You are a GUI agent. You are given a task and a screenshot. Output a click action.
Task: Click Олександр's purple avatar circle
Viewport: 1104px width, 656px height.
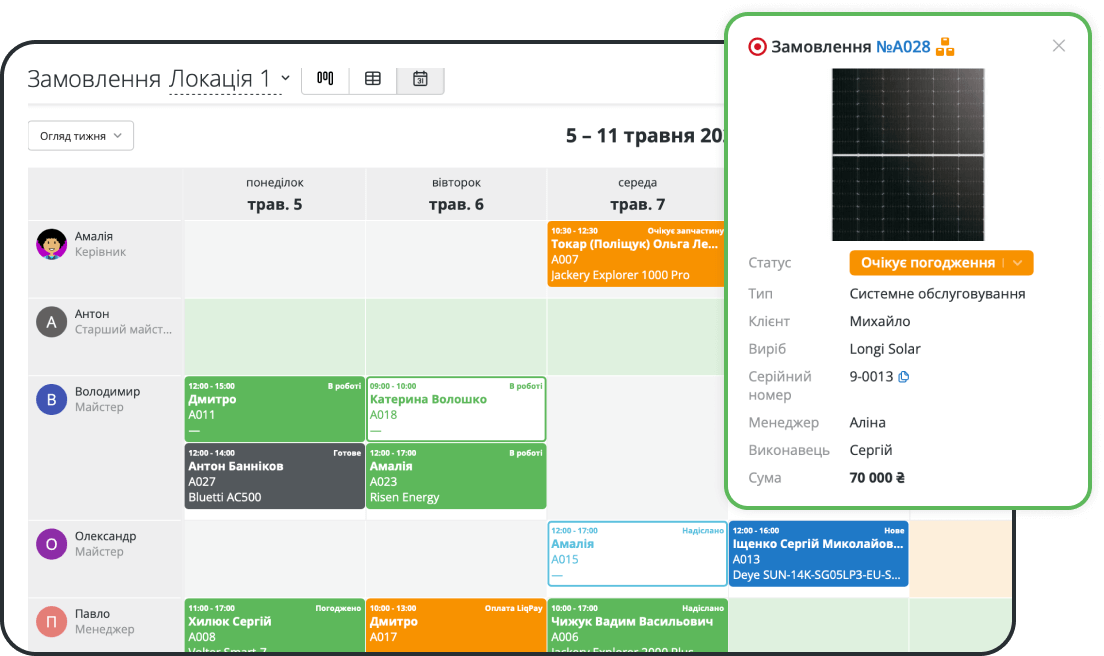point(52,544)
